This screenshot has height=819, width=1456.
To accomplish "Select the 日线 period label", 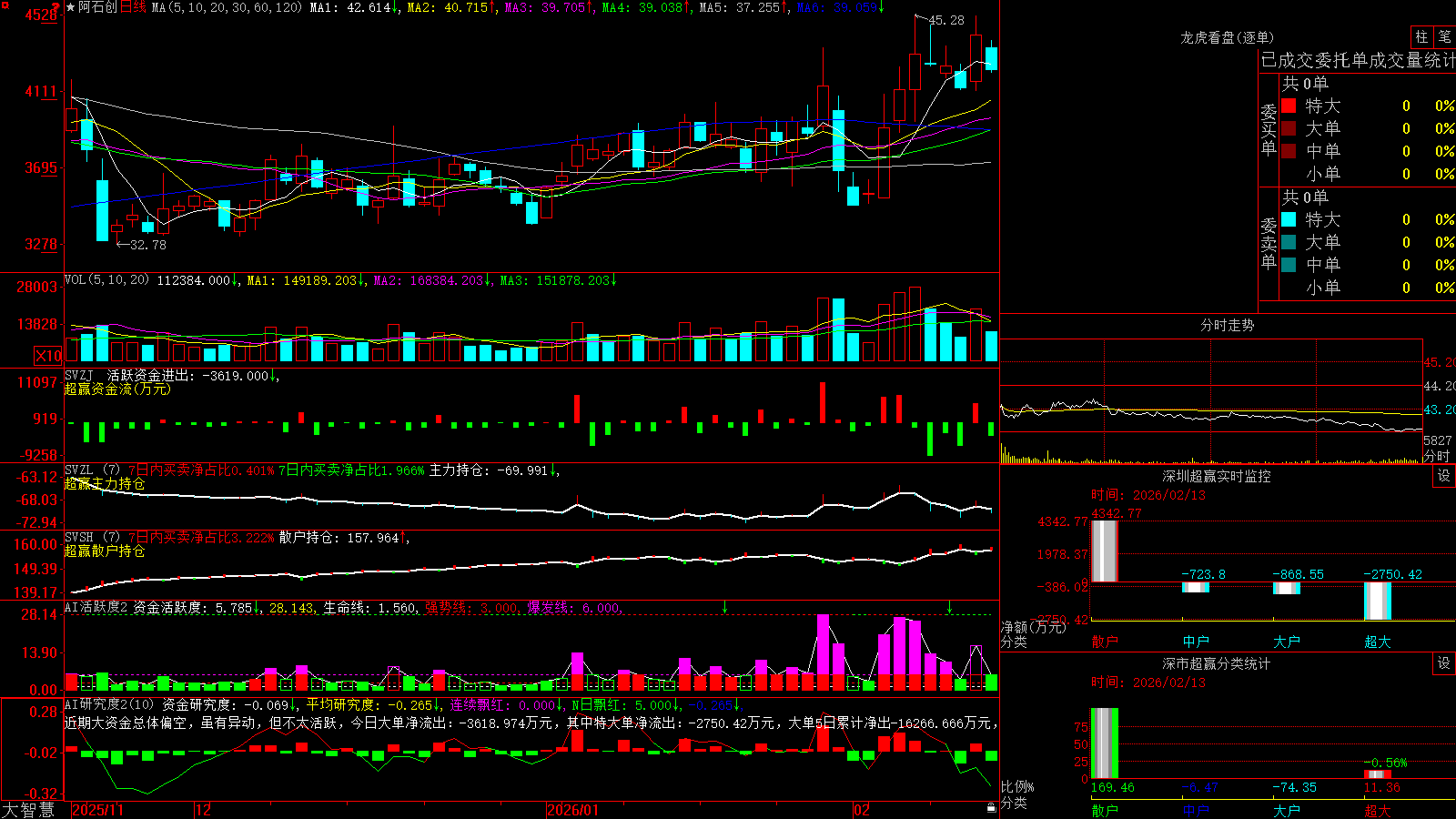I will (133, 7).
